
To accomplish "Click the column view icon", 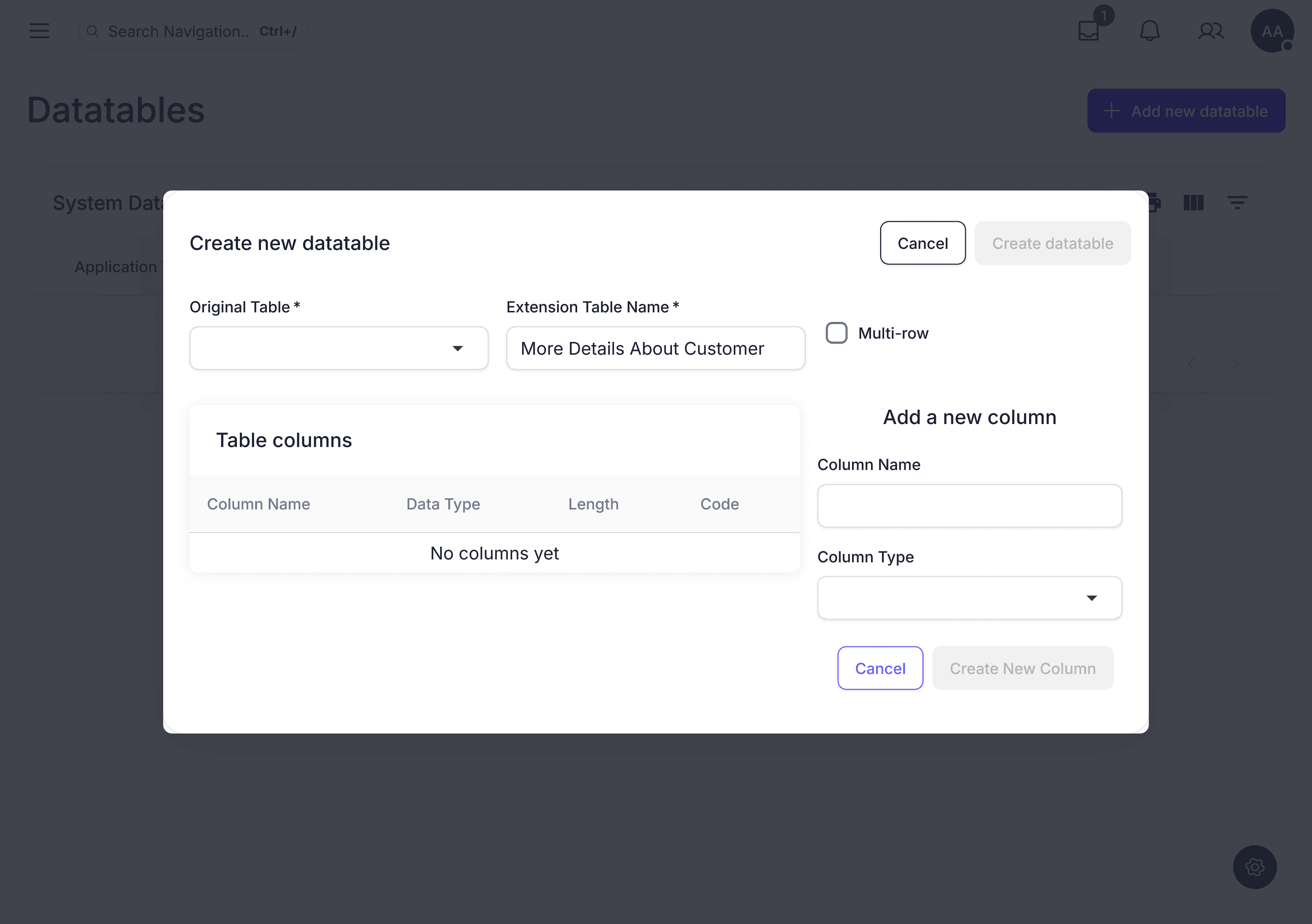I will [x=1194, y=203].
